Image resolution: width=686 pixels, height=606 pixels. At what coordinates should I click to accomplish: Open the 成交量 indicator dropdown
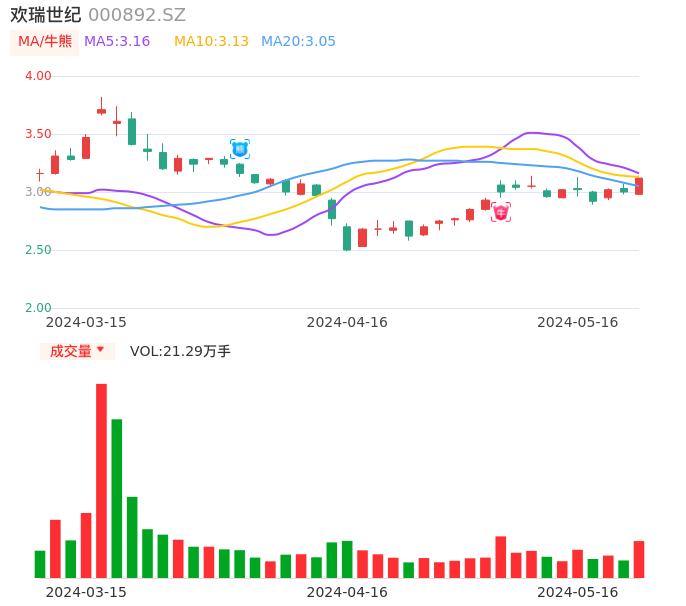coord(77,351)
